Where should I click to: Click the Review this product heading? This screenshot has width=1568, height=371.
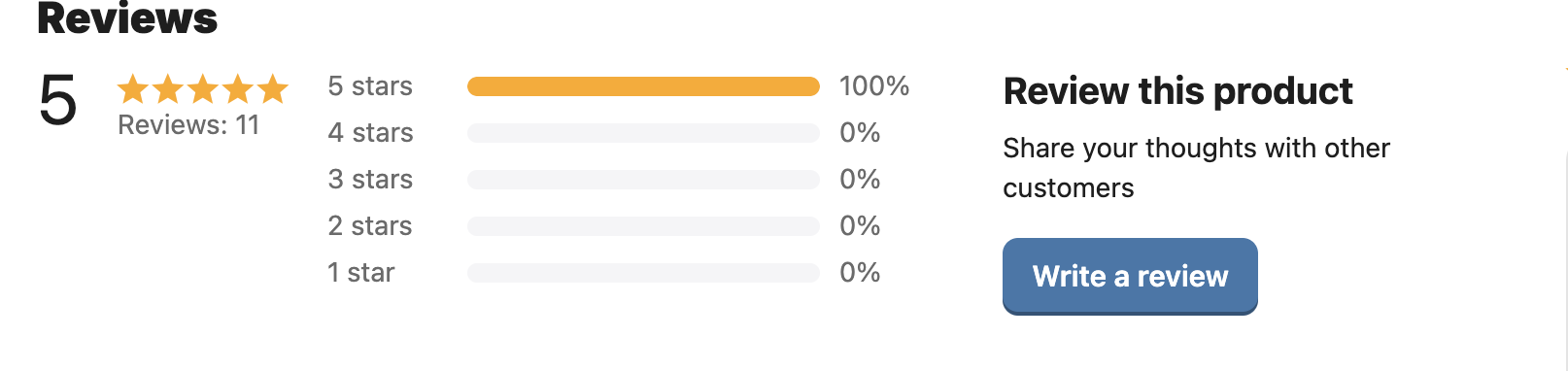tap(1177, 91)
